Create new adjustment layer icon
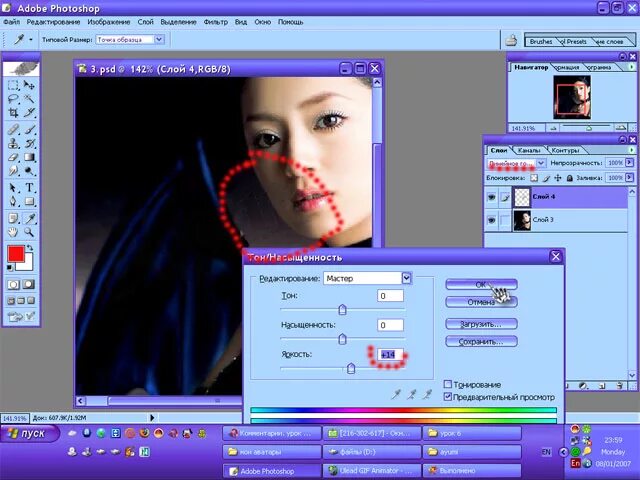The height and width of the screenshot is (480, 640). click(583, 385)
